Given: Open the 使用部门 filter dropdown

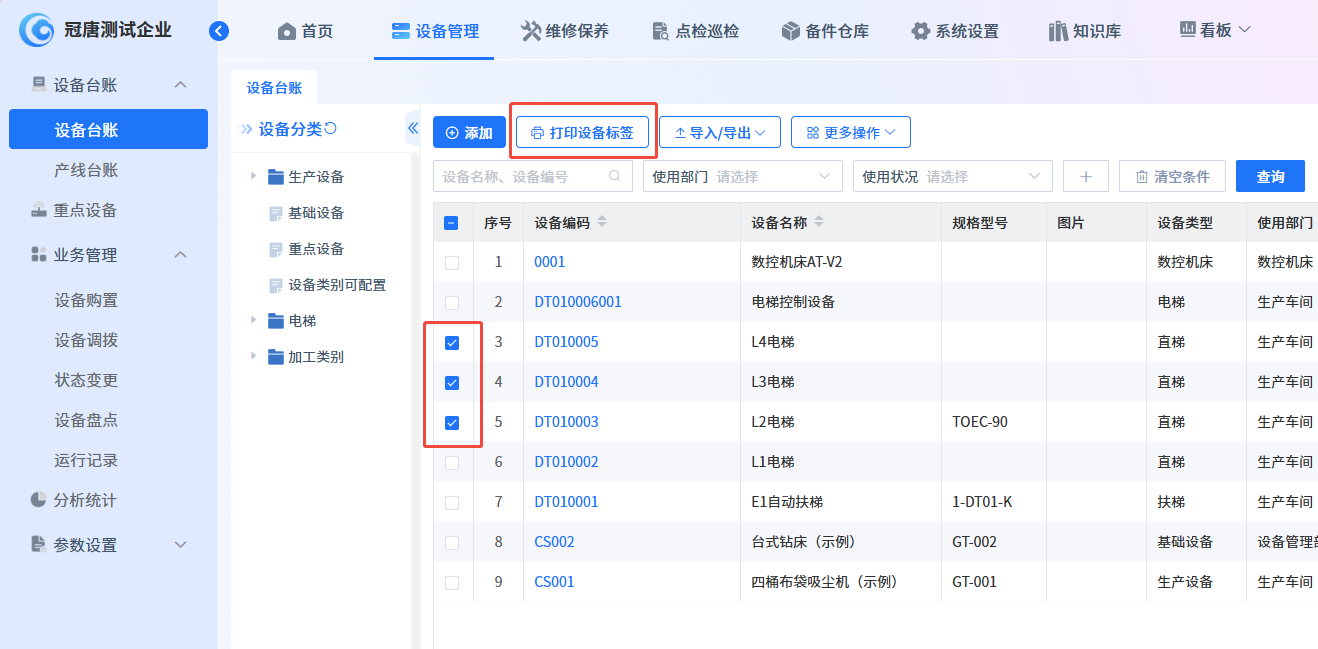Looking at the screenshot, I should click(742, 177).
